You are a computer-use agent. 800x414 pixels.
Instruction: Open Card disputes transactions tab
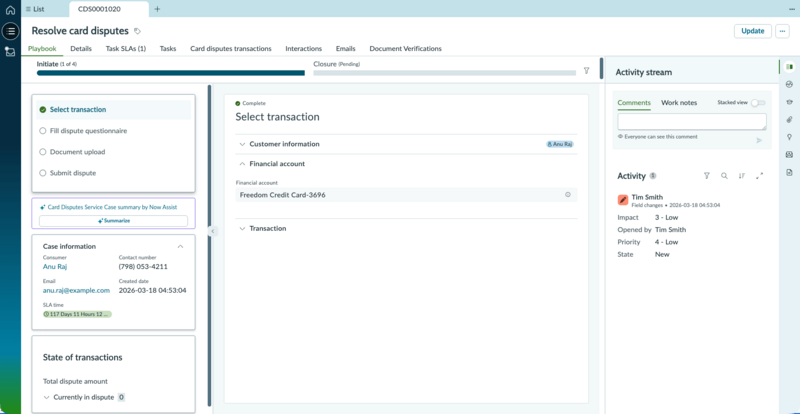(x=231, y=48)
